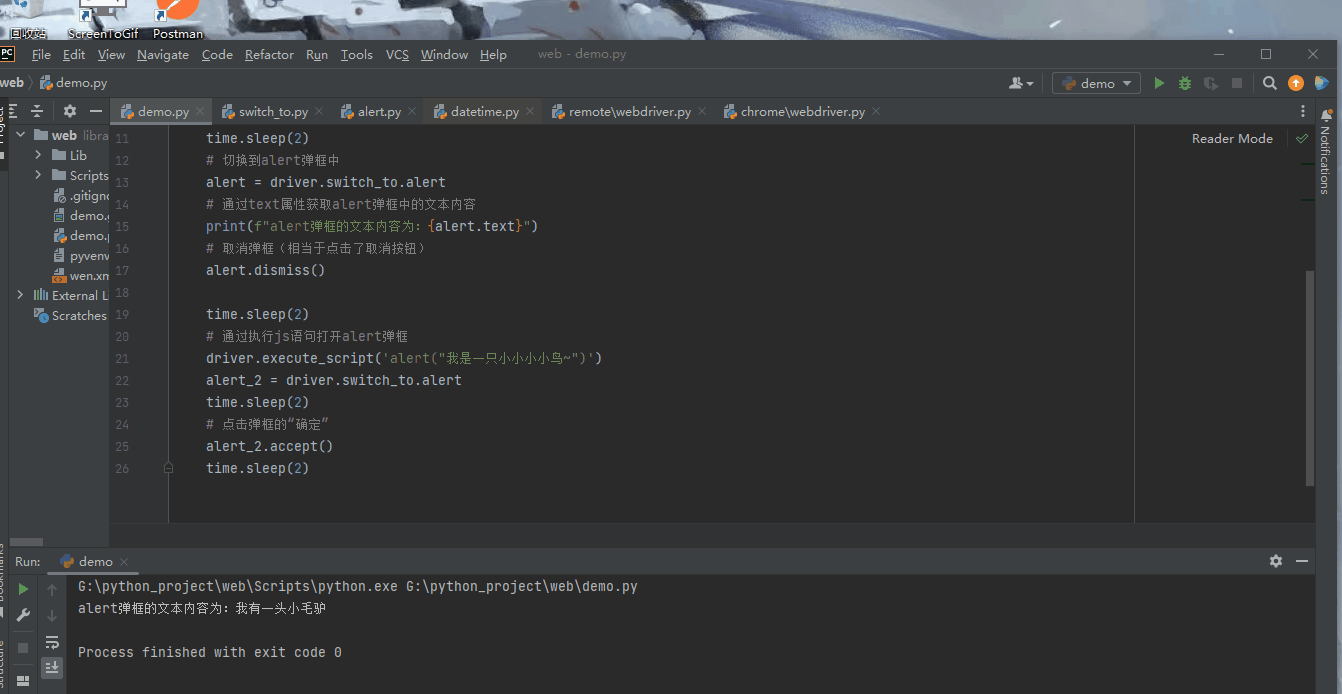Open the demo run configuration dropdown
This screenshot has width=1342, height=694.
(x=1096, y=83)
